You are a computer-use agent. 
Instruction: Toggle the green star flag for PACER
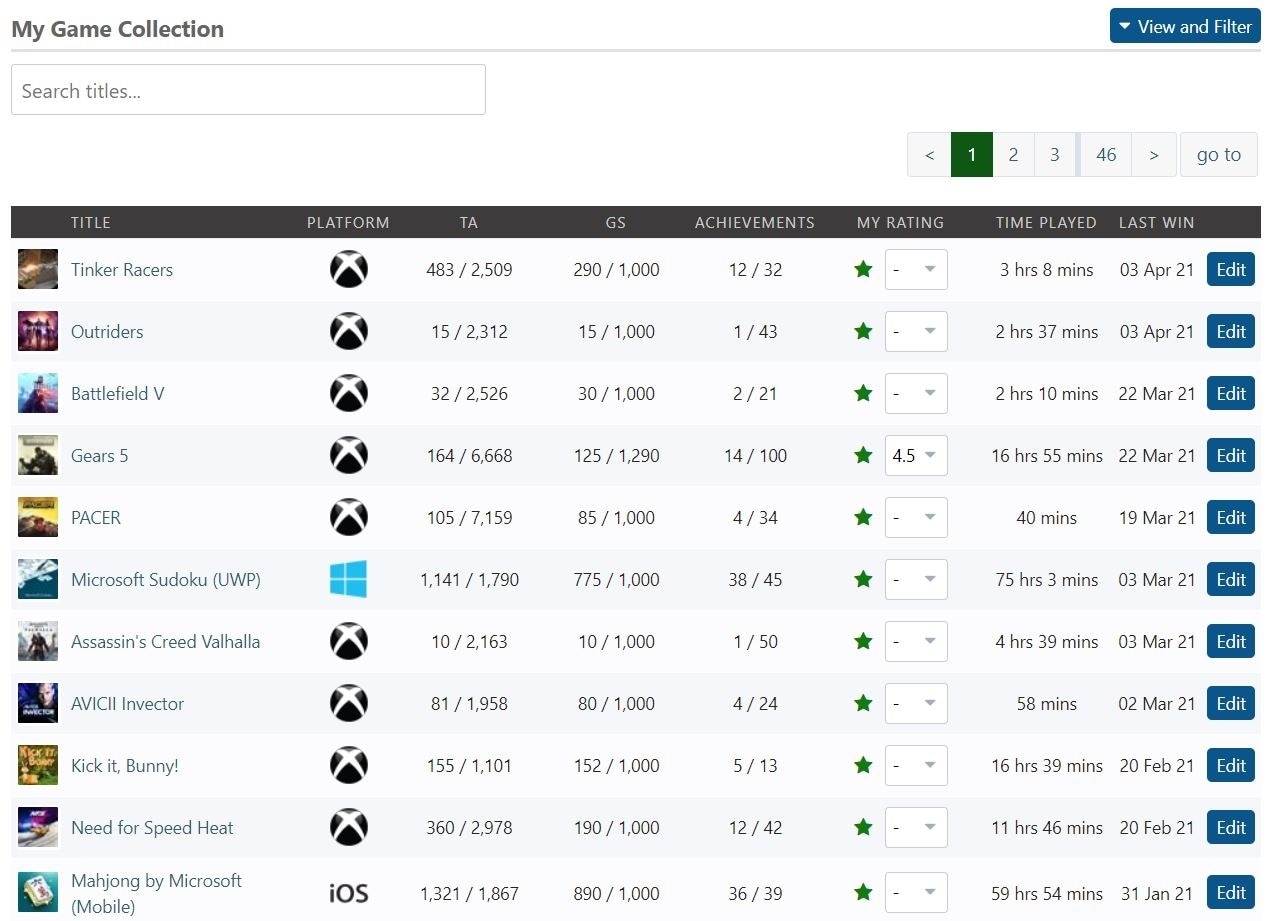tap(862, 517)
